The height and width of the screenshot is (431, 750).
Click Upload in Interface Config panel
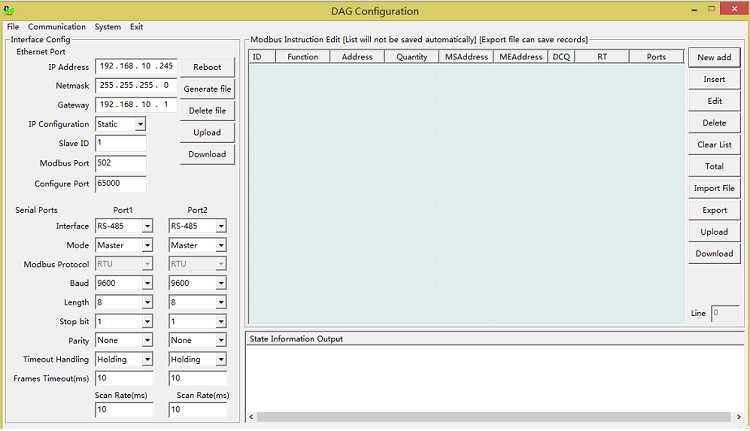207,133
